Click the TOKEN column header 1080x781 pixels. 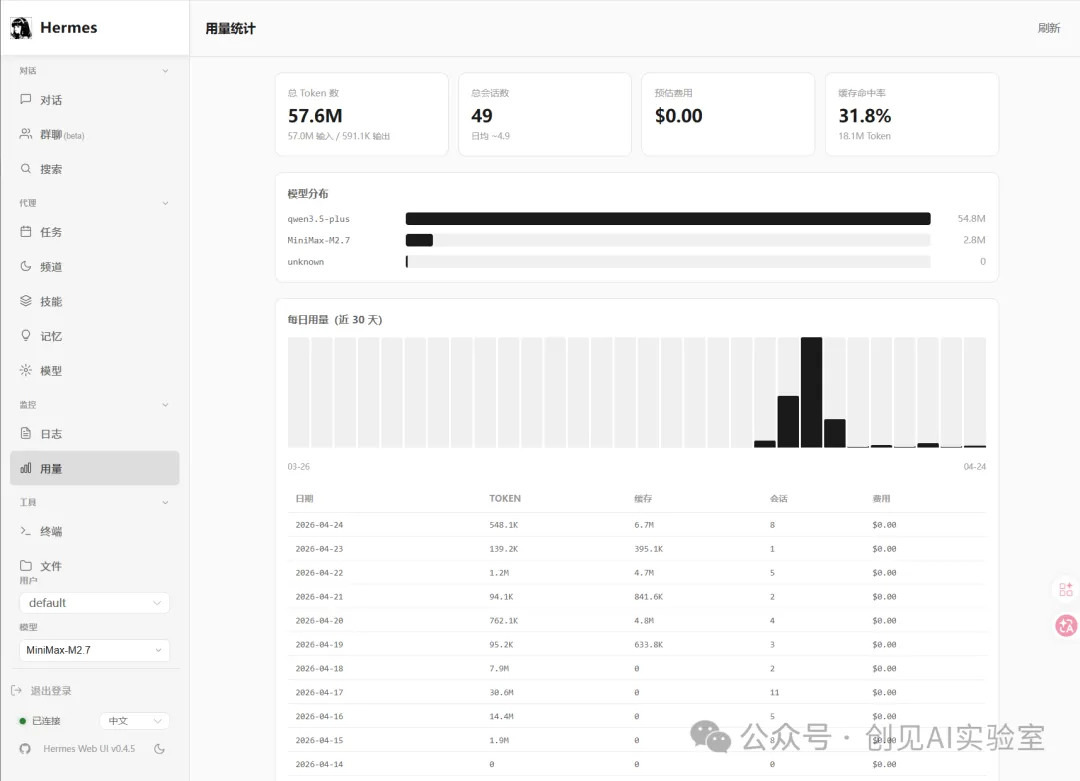[x=505, y=498]
